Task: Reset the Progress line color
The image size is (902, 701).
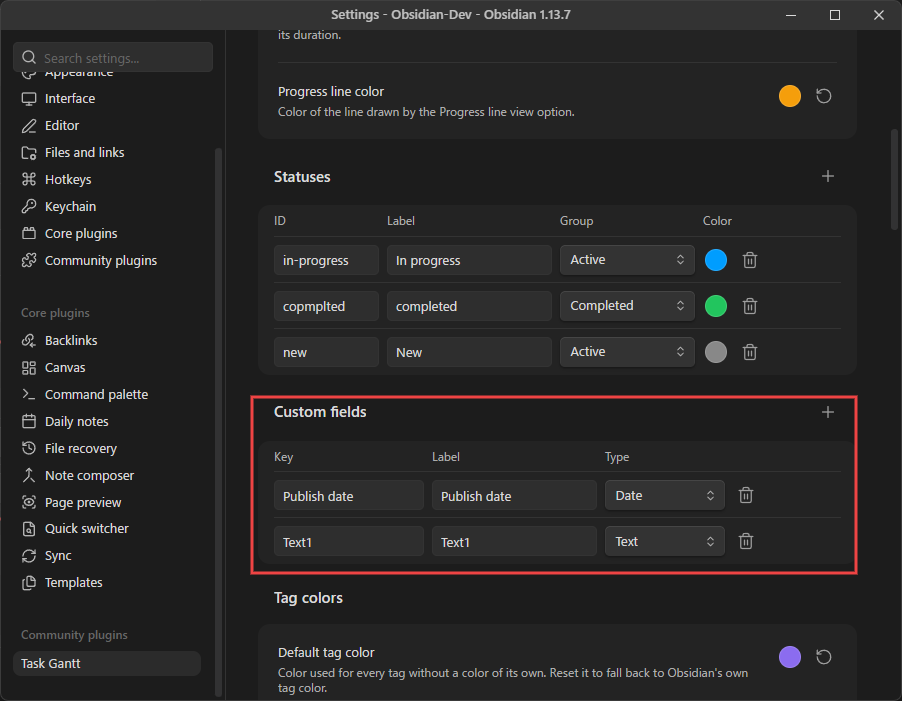Action: coord(824,96)
